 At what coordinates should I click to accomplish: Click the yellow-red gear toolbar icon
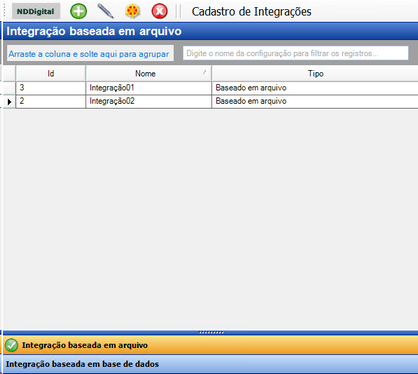click(x=132, y=11)
